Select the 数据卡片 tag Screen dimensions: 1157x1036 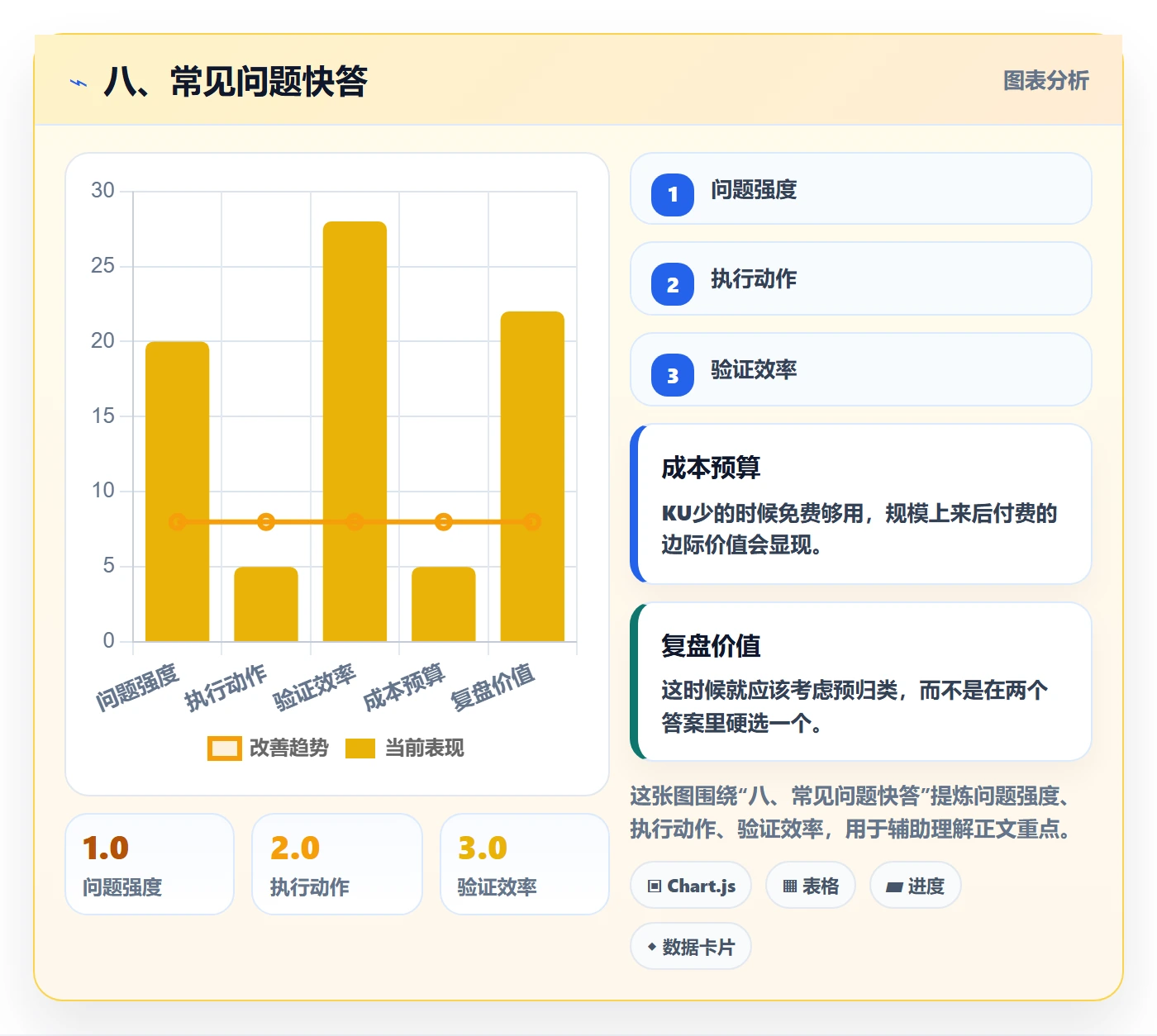coord(691,947)
